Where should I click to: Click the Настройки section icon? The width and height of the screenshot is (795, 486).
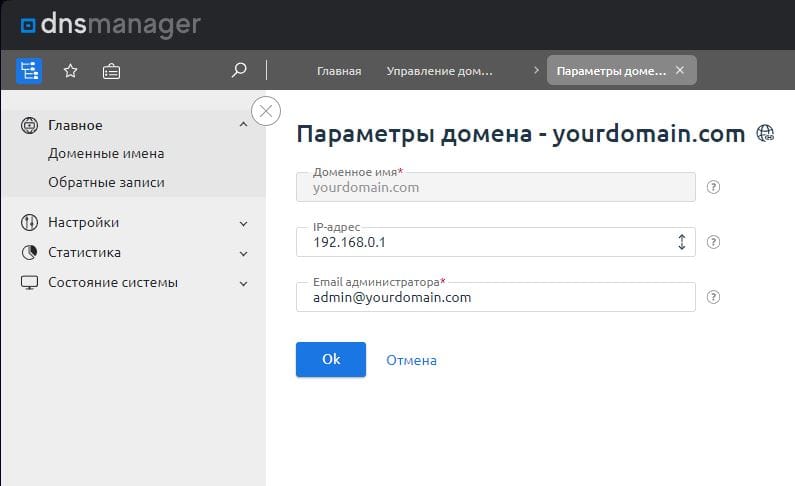[29, 222]
